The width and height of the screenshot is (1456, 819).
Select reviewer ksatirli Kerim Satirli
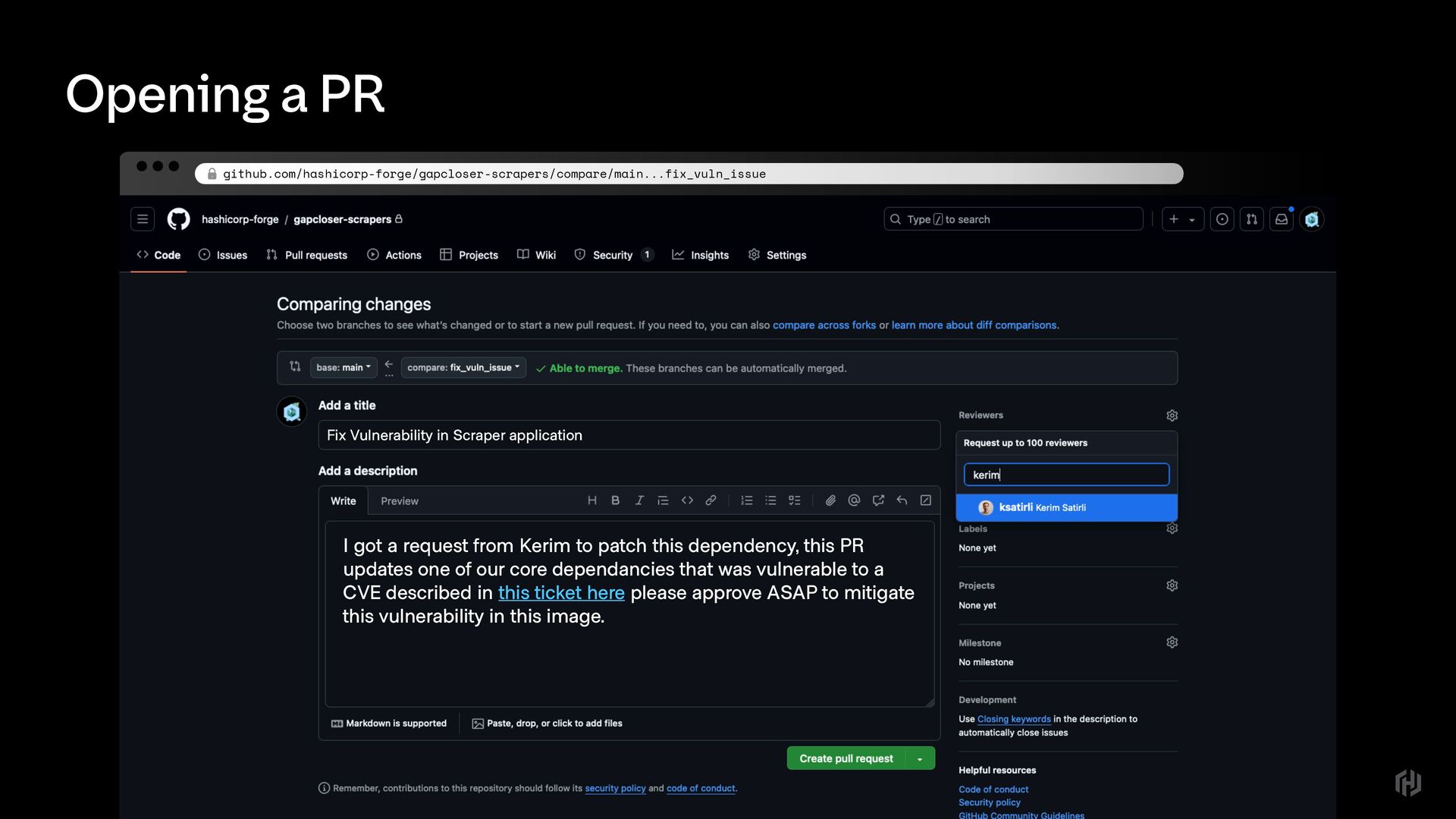click(x=1066, y=507)
